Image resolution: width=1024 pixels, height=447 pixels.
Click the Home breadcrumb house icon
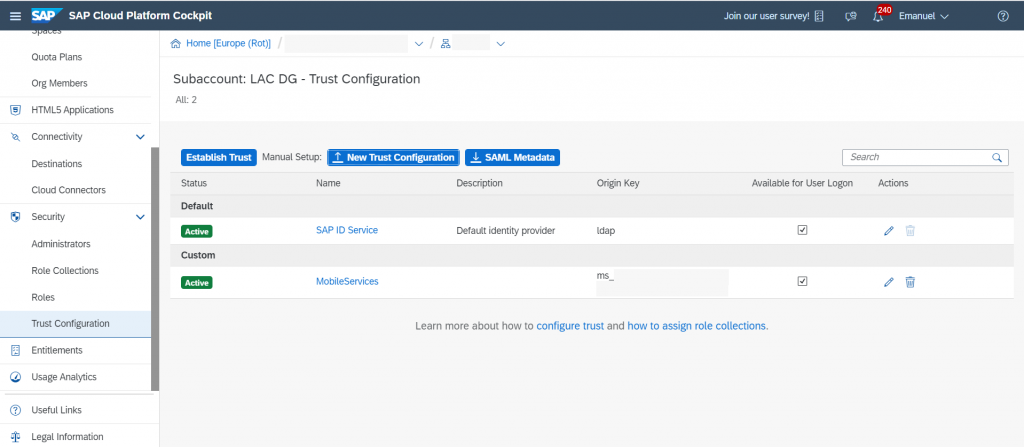[x=175, y=44]
